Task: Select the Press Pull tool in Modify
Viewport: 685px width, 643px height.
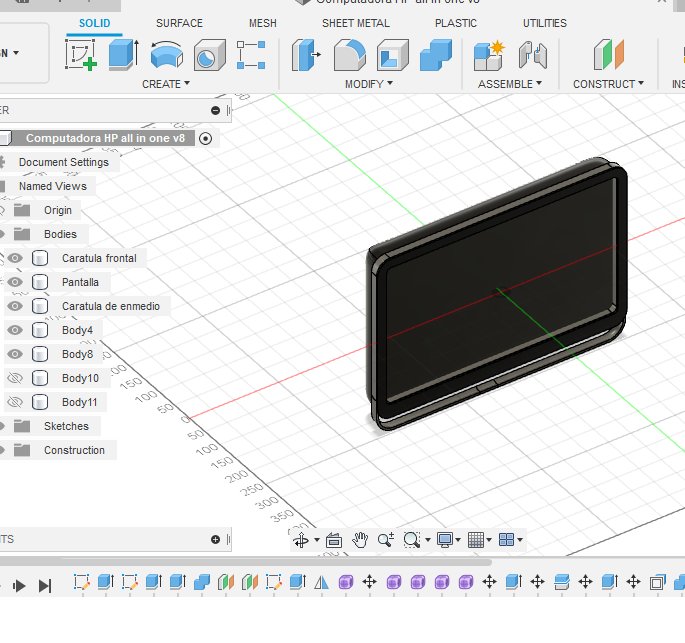Action: click(305, 55)
